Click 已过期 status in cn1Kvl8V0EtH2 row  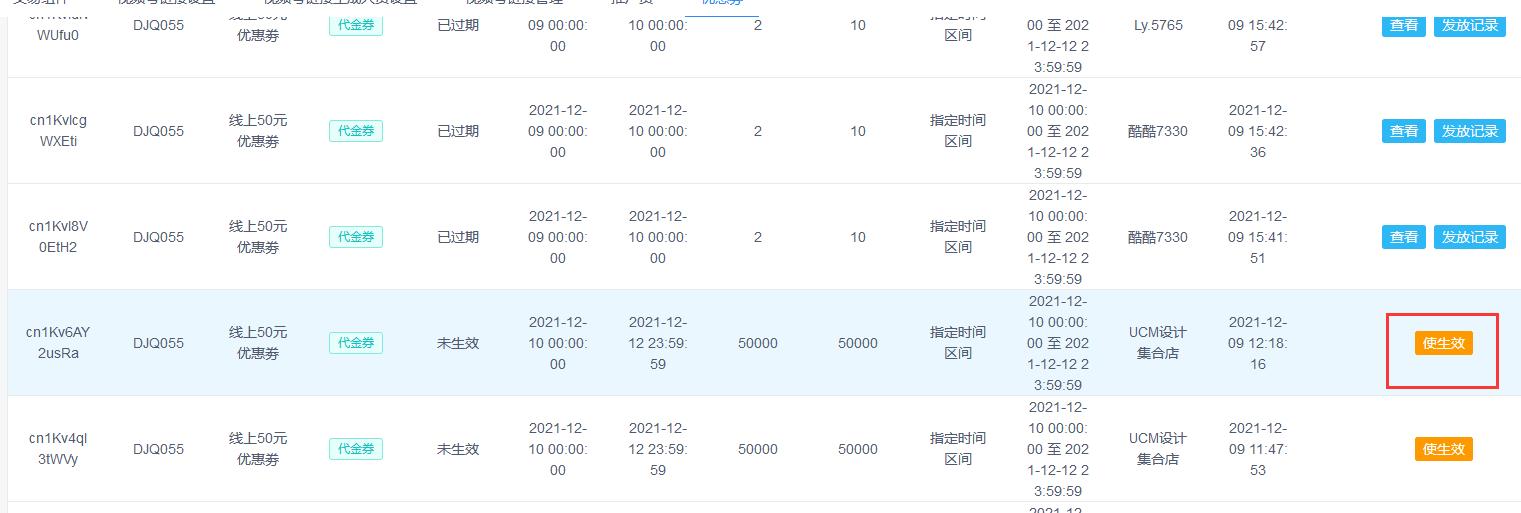point(458,237)
